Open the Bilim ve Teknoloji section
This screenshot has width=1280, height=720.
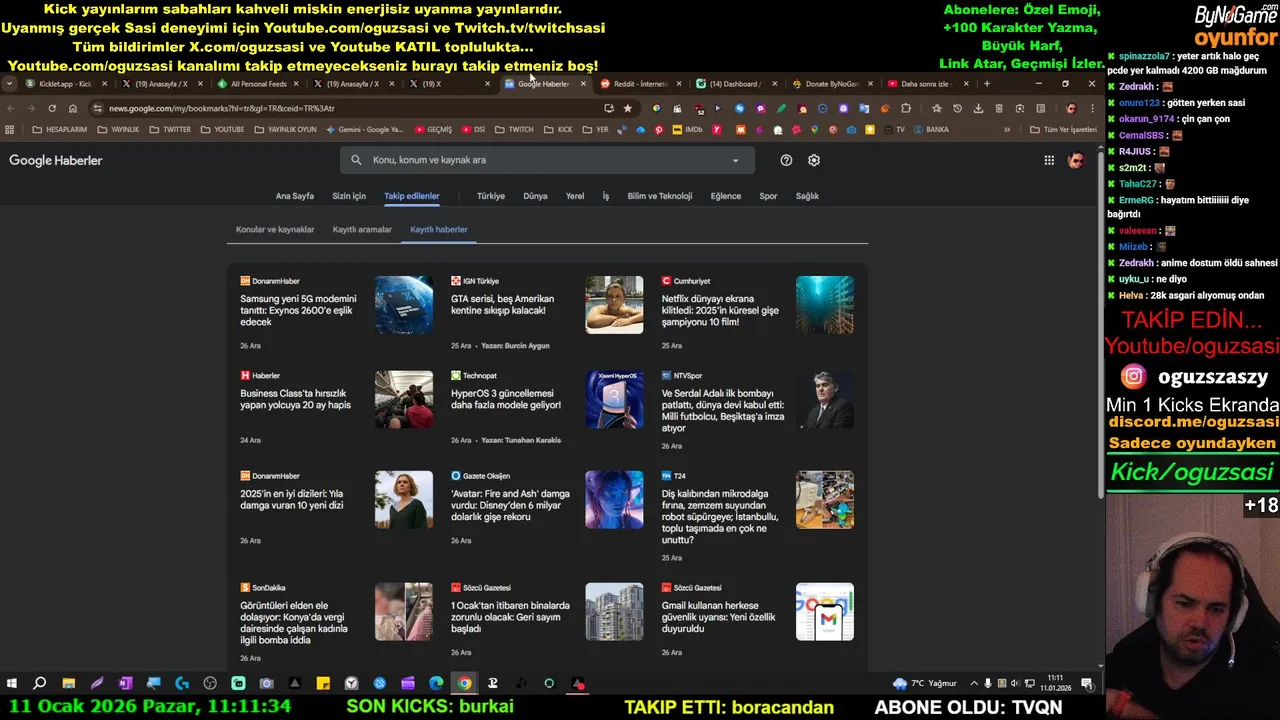(660, 196)
